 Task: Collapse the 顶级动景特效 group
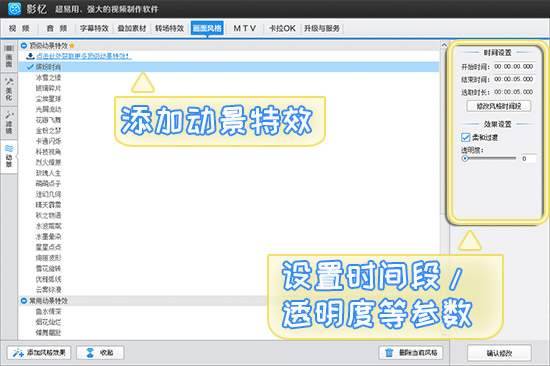tap(24, 46)
